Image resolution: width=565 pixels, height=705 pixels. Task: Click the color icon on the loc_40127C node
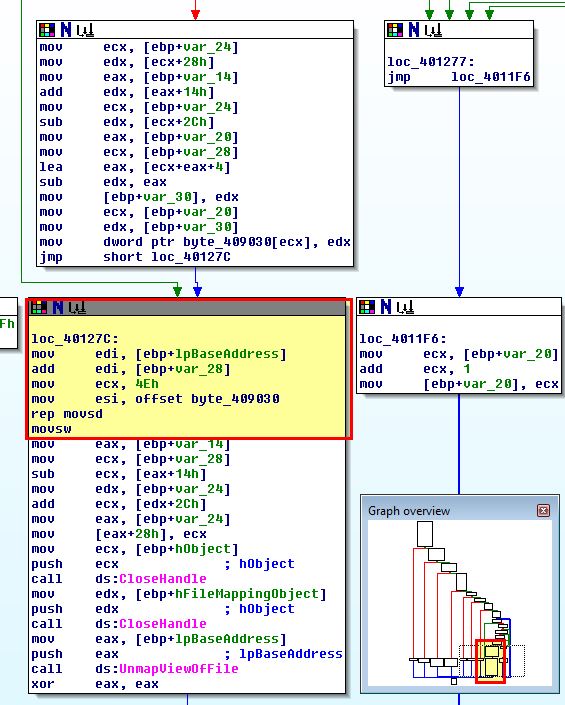(x=39, y=307)
